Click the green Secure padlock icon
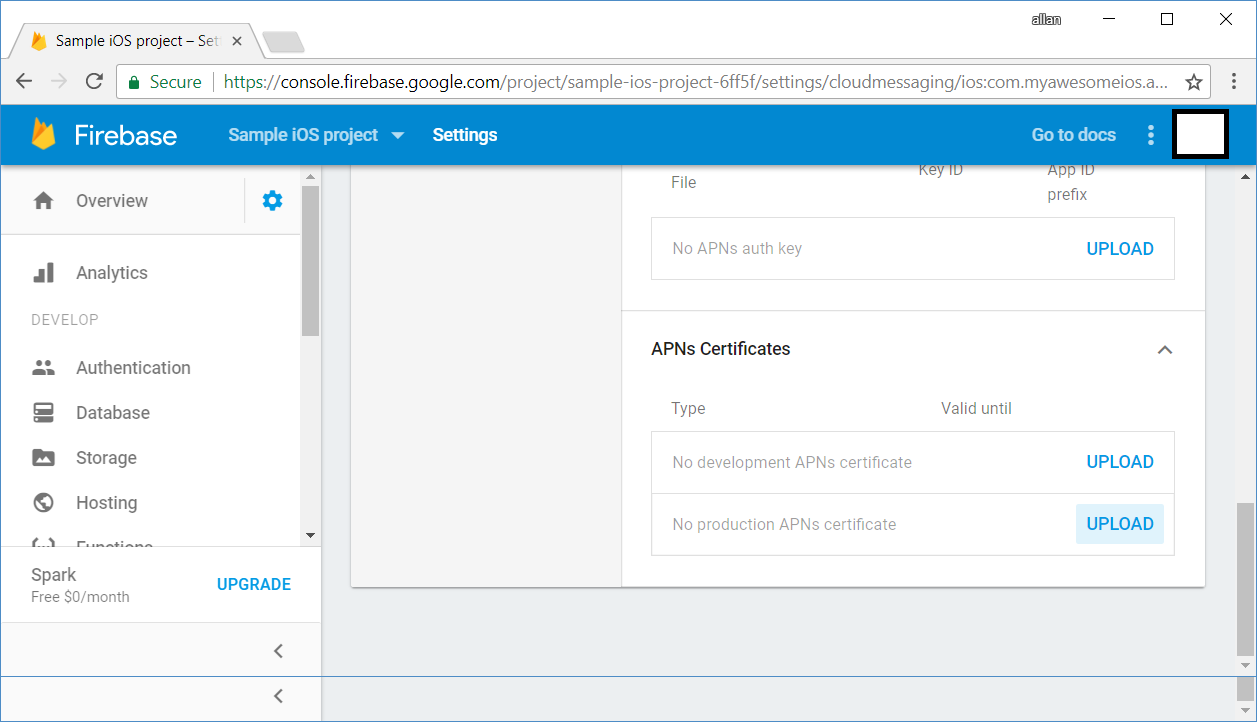This screenshot has width=1257, height=722. (x=134, y=82)
